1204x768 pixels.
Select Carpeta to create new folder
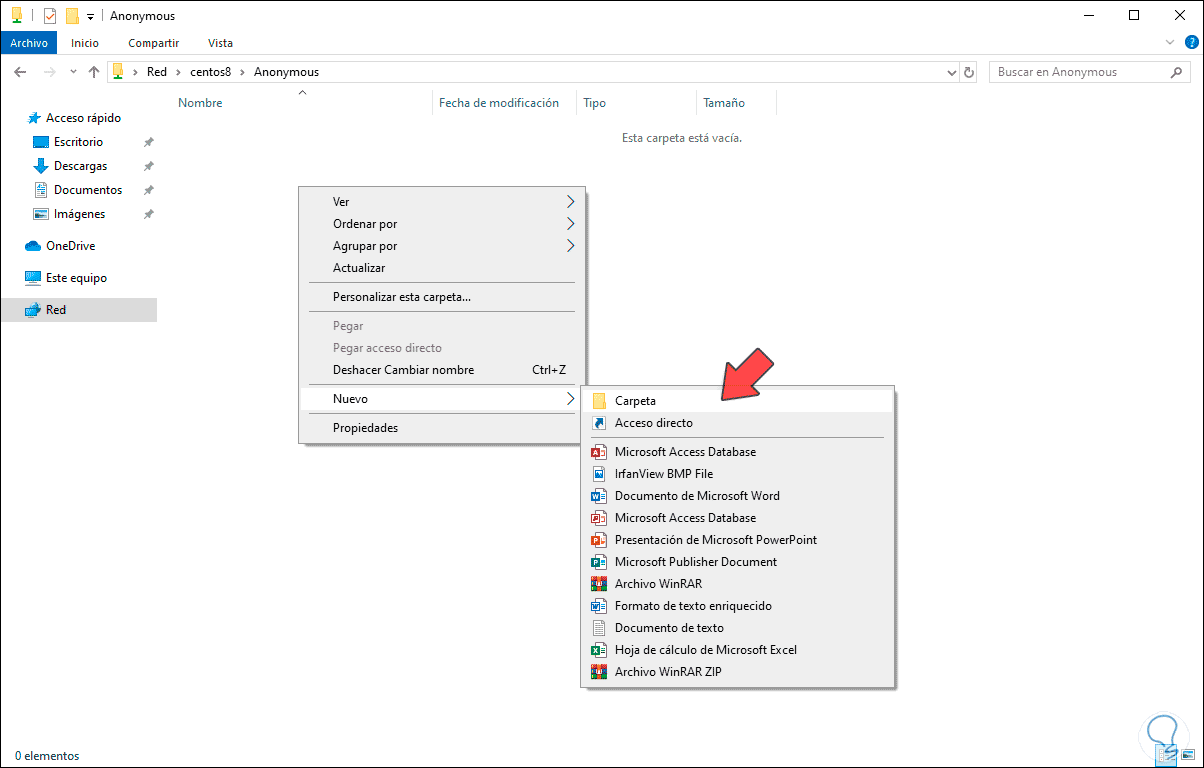(x=635, y=401)
